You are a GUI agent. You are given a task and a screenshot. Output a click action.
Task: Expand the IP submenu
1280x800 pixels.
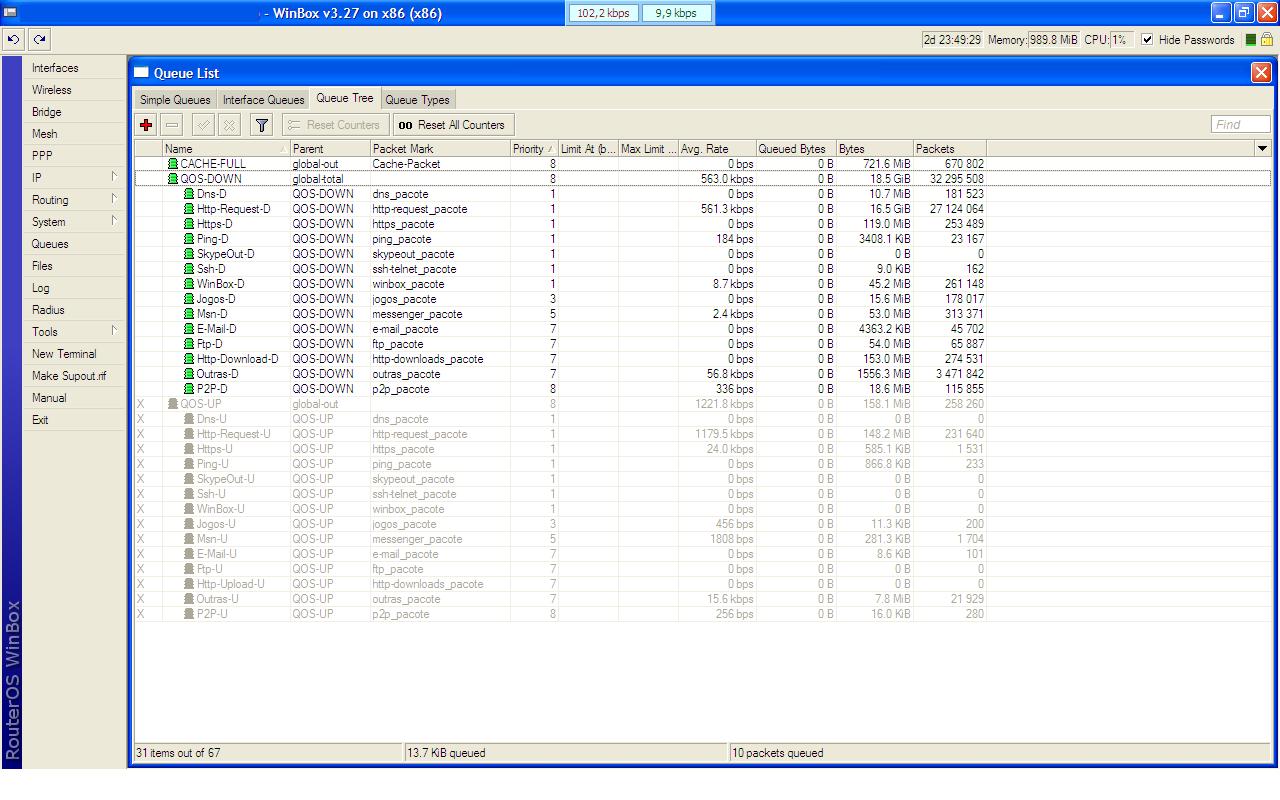[x=114, y=177]
